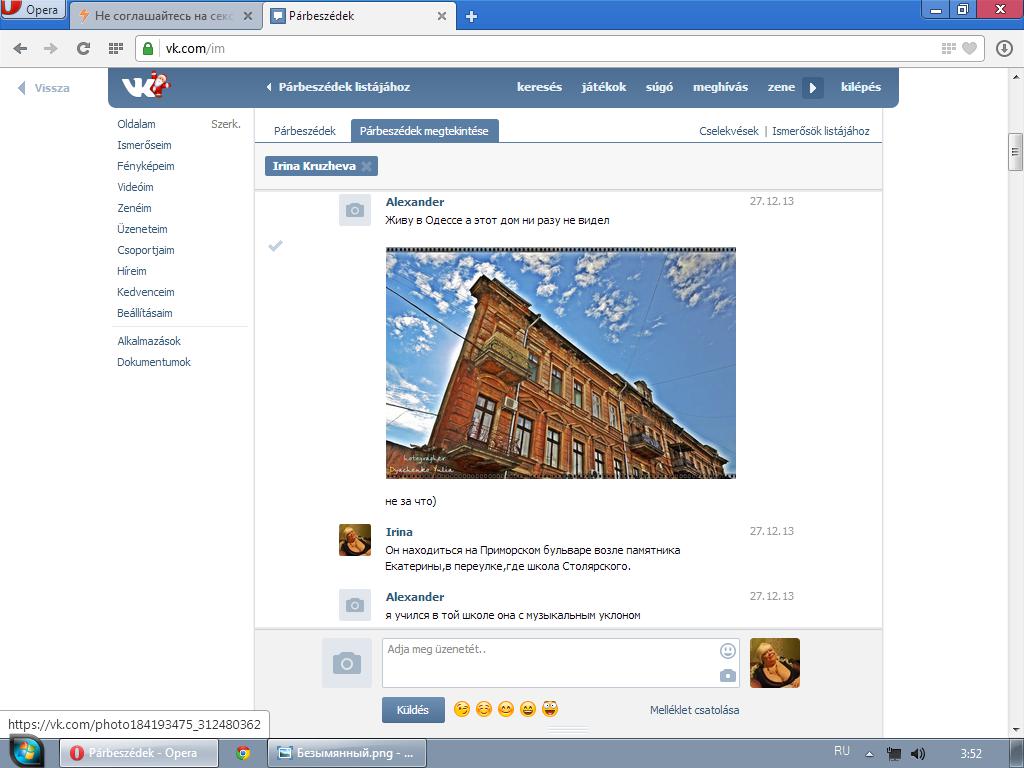Viewport: 1024px width, 768px height.
Task: Open Fényképeim in the sidebar
Action: click(x=146, y=166)
